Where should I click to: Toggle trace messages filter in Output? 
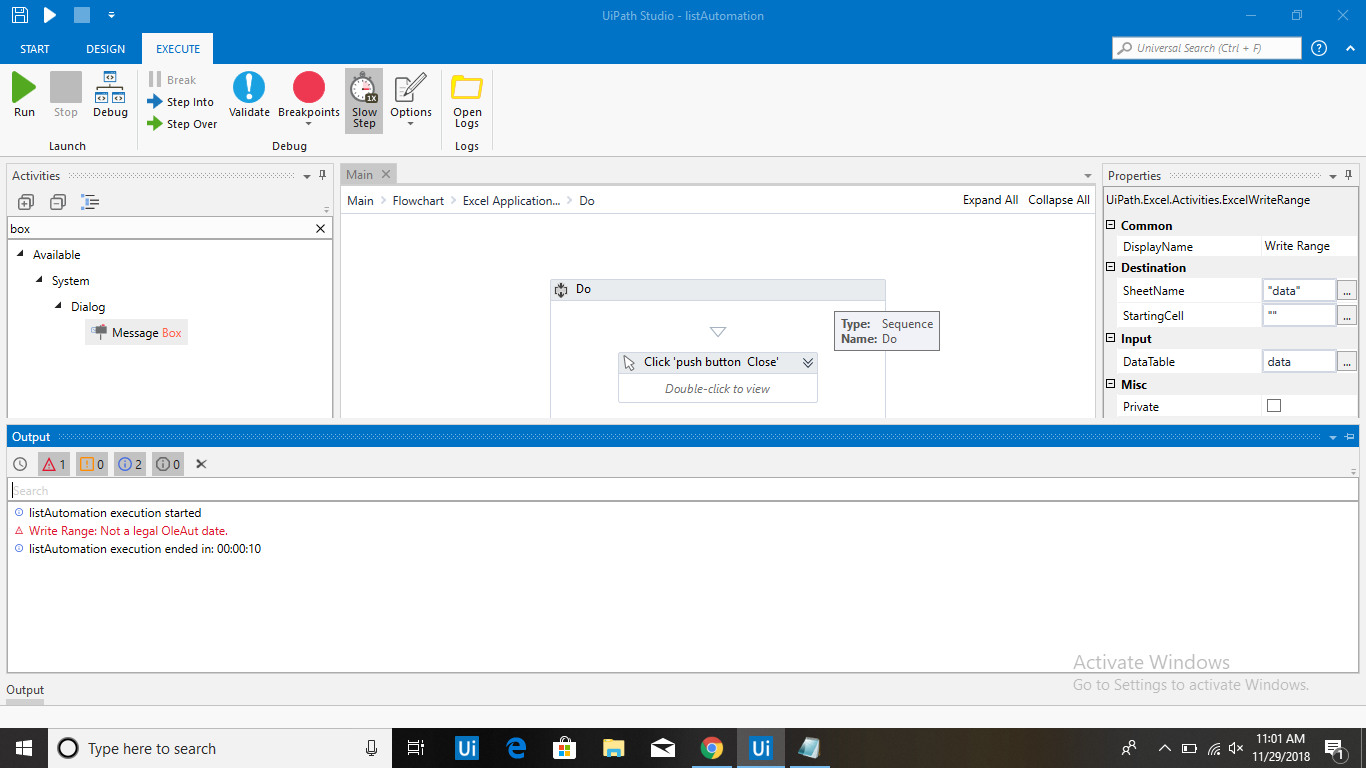click(167, 464)
